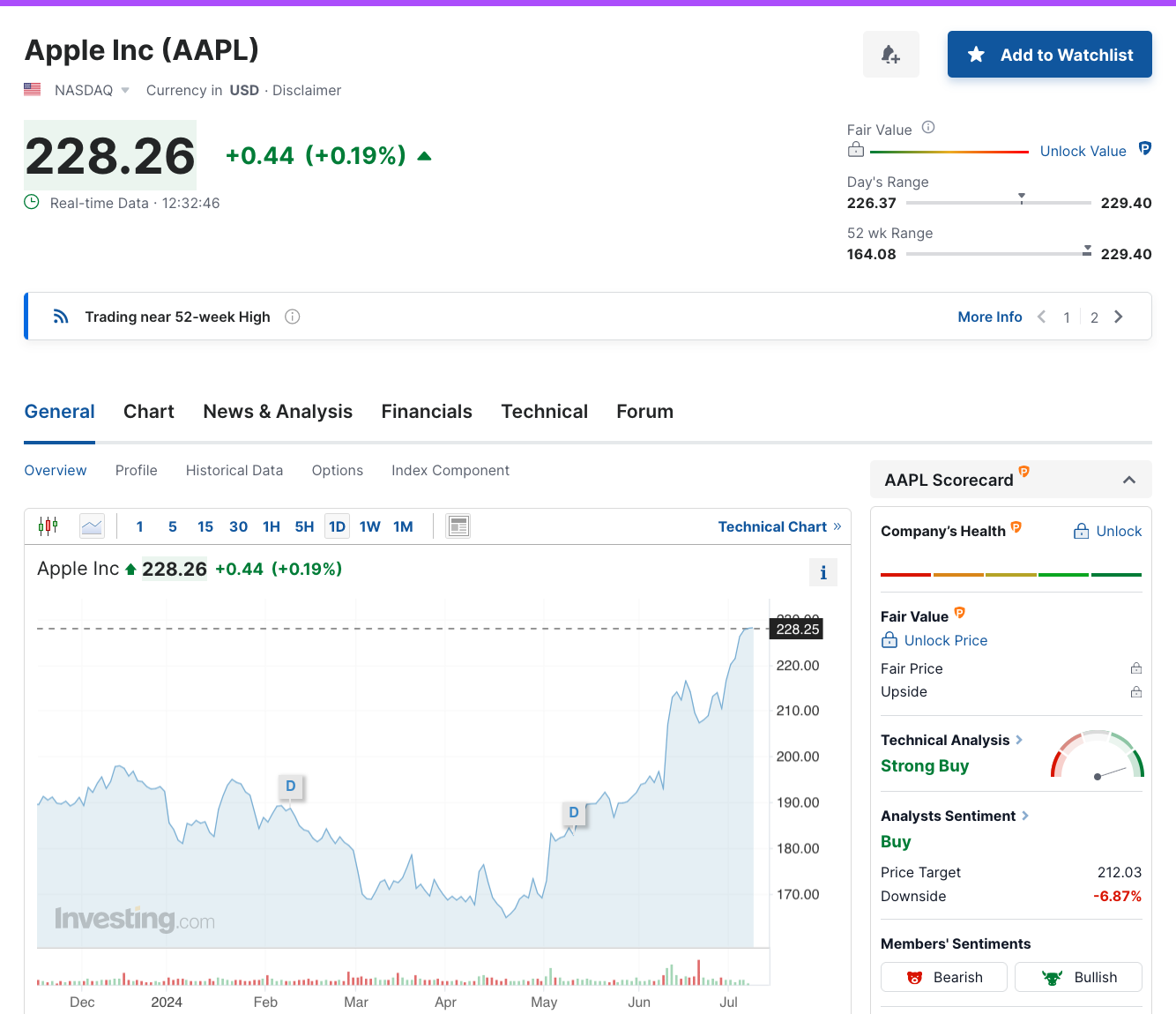Click the Pro badge next to AAPL Scorecard
1176x1014 pixels.
coord(1023,472)
